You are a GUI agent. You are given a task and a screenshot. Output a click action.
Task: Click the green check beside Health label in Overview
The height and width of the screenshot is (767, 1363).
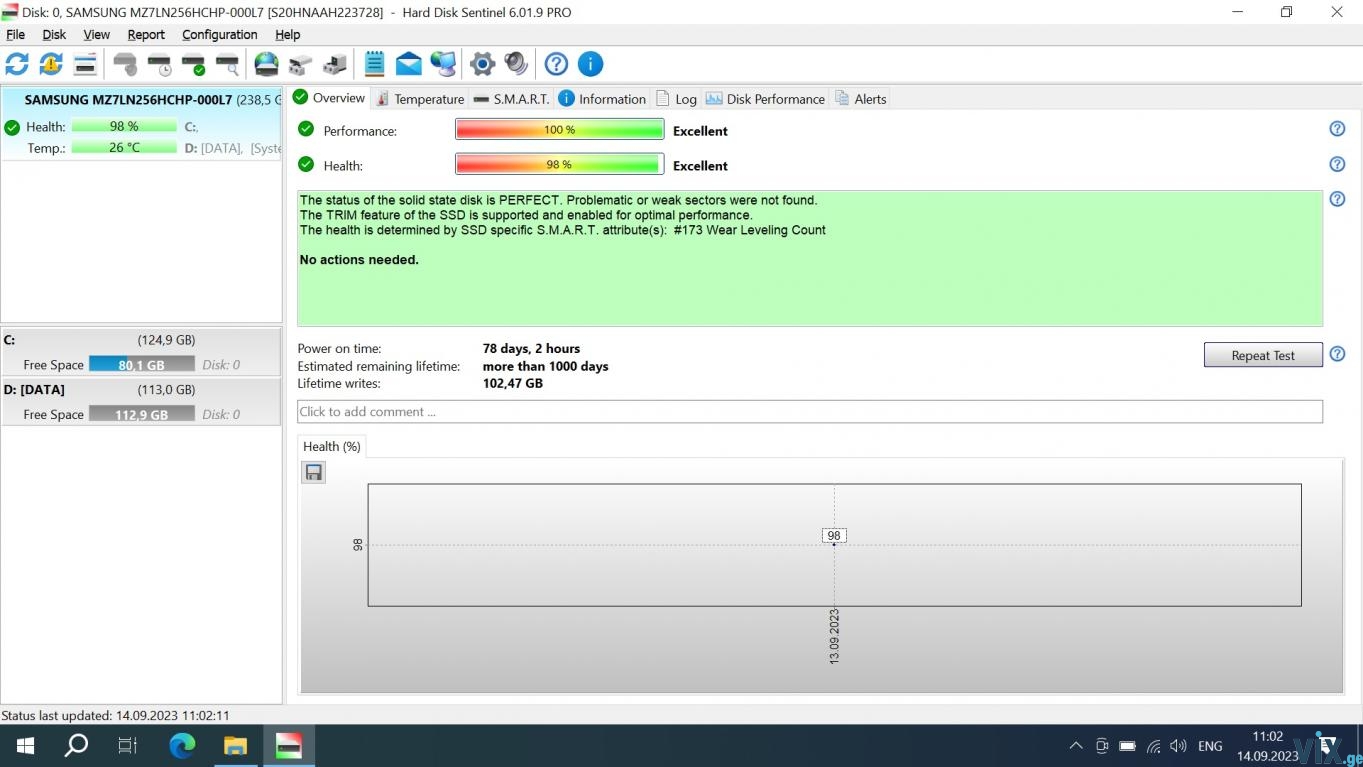[x=306, y=164]
